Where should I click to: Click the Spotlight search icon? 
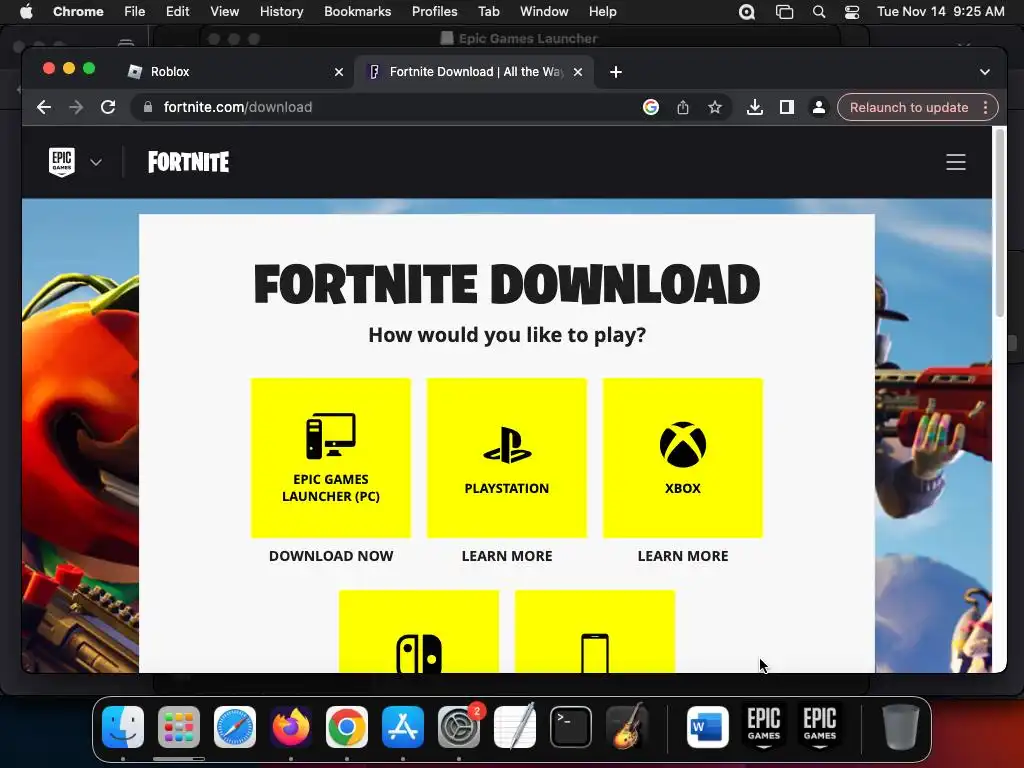click(819, 12)
